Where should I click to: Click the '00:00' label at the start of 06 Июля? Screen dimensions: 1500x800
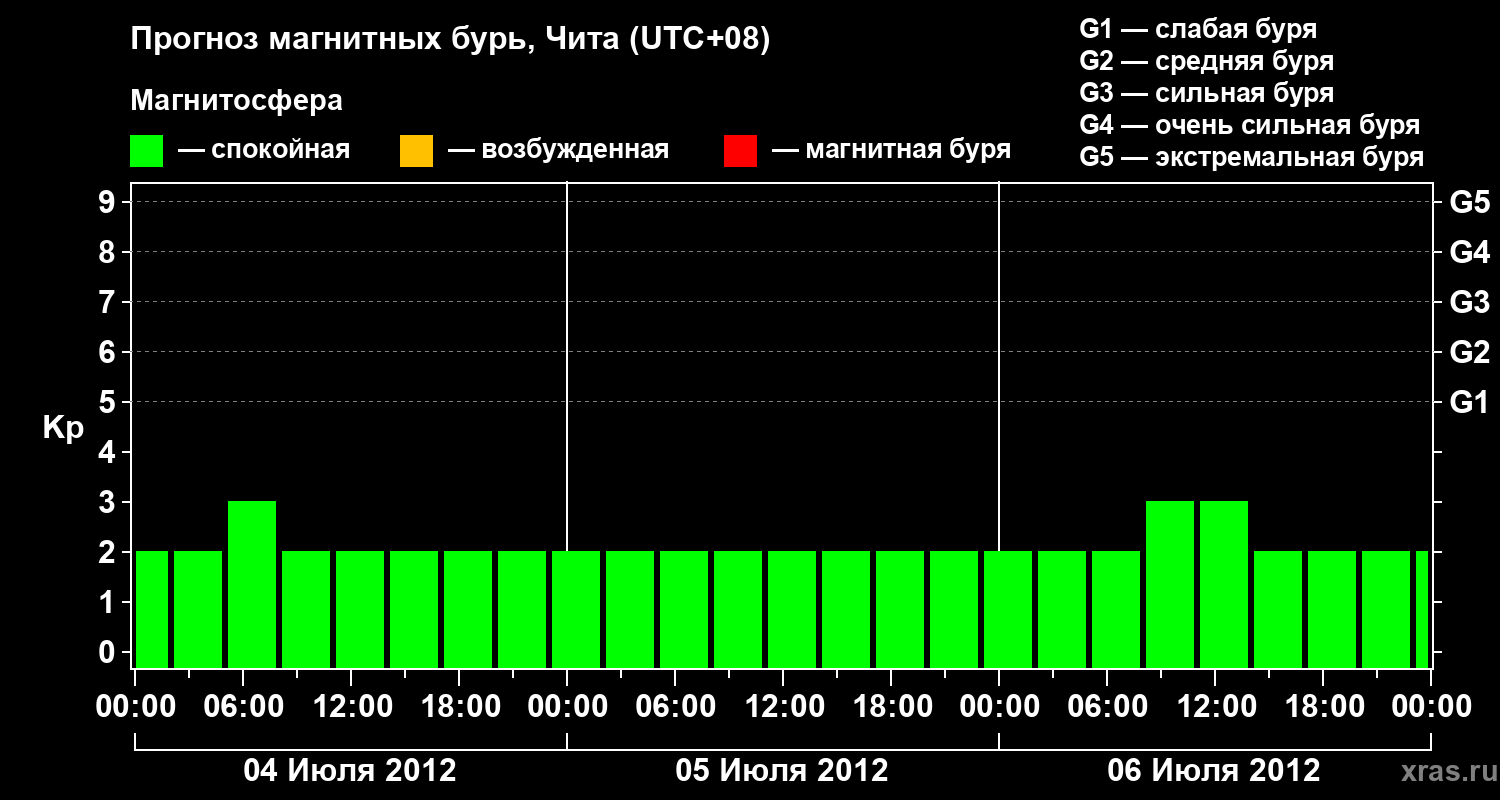tap(1000, 707)
